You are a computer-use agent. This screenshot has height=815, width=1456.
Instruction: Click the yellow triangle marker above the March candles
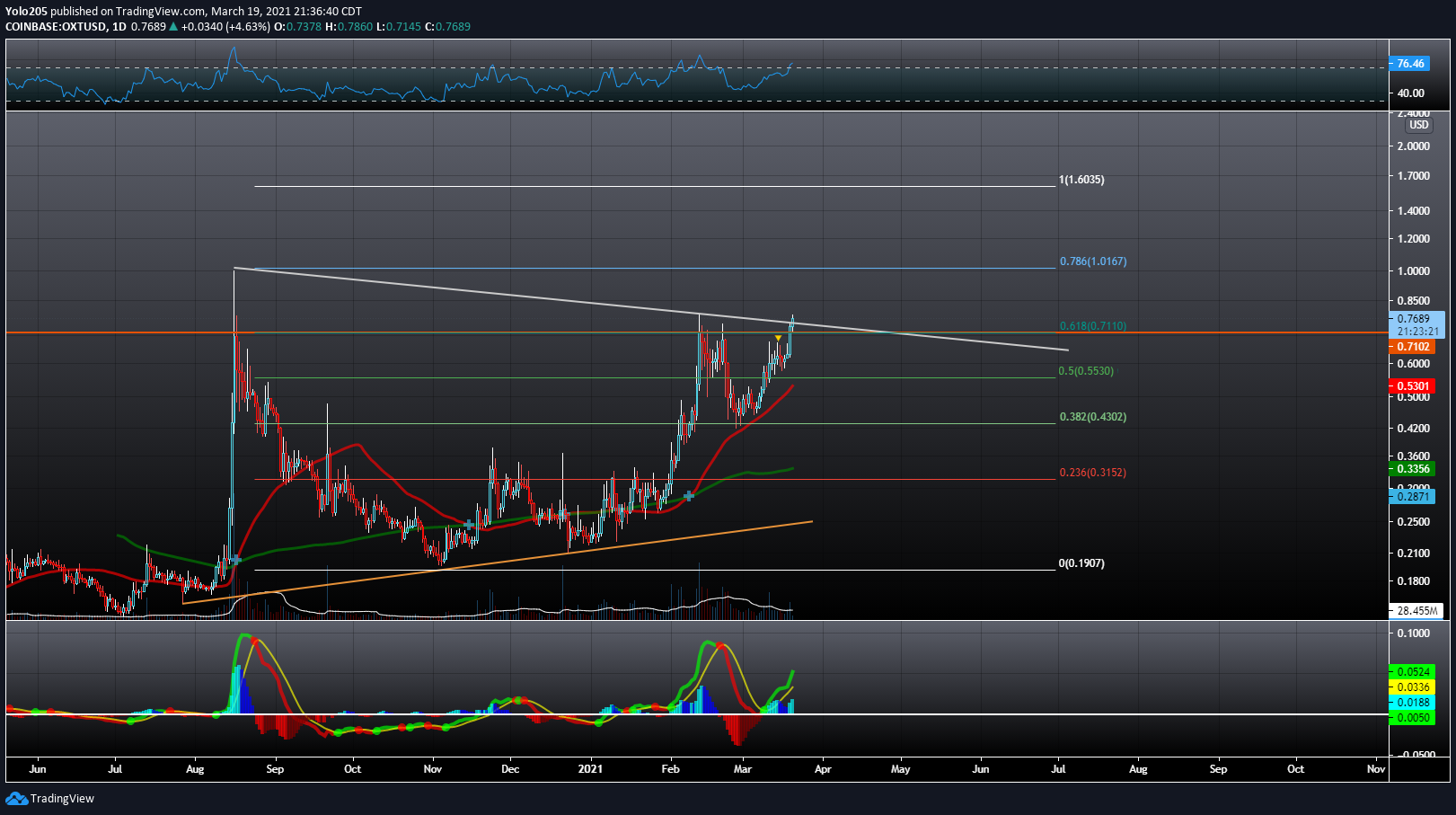[778, 337]
